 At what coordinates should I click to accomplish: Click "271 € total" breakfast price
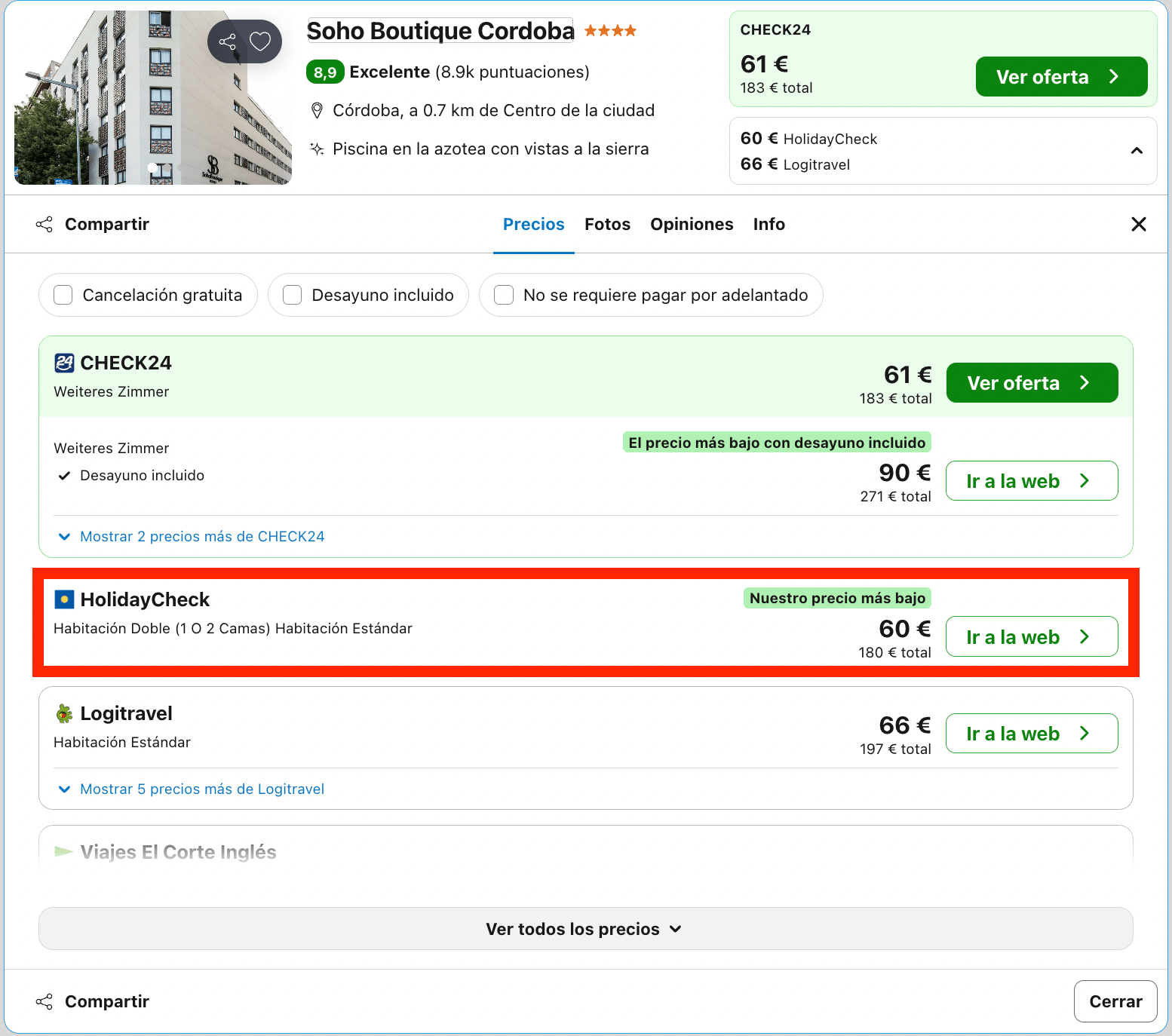[895, 497]
